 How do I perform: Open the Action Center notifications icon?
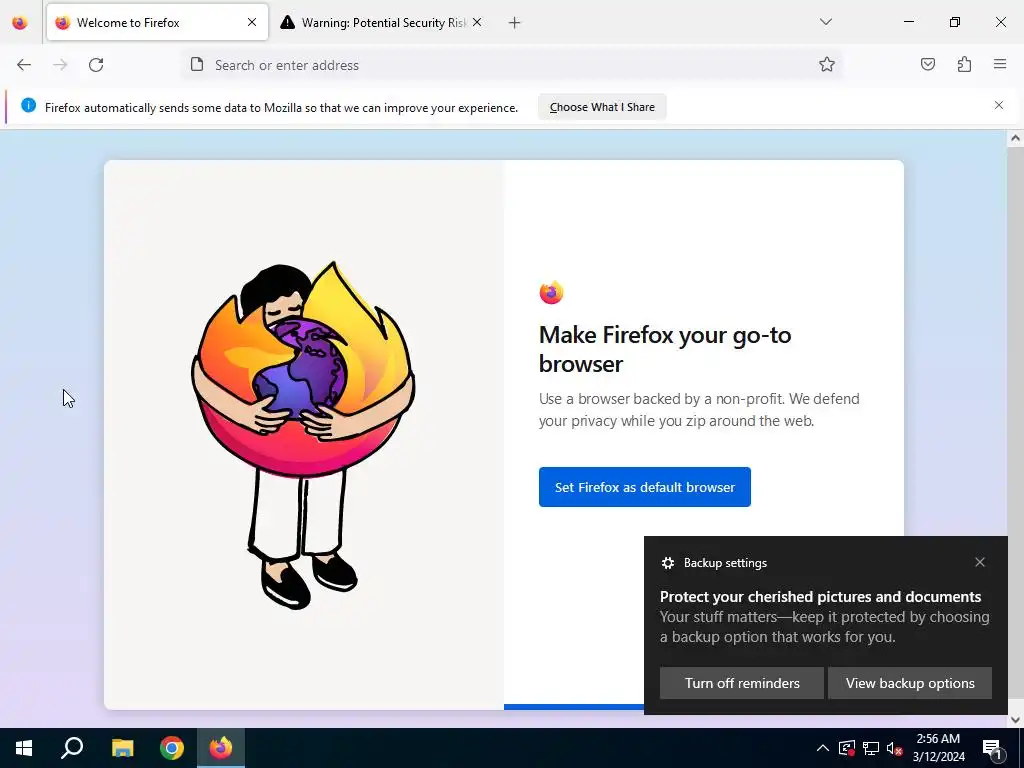tap(992, 748)
